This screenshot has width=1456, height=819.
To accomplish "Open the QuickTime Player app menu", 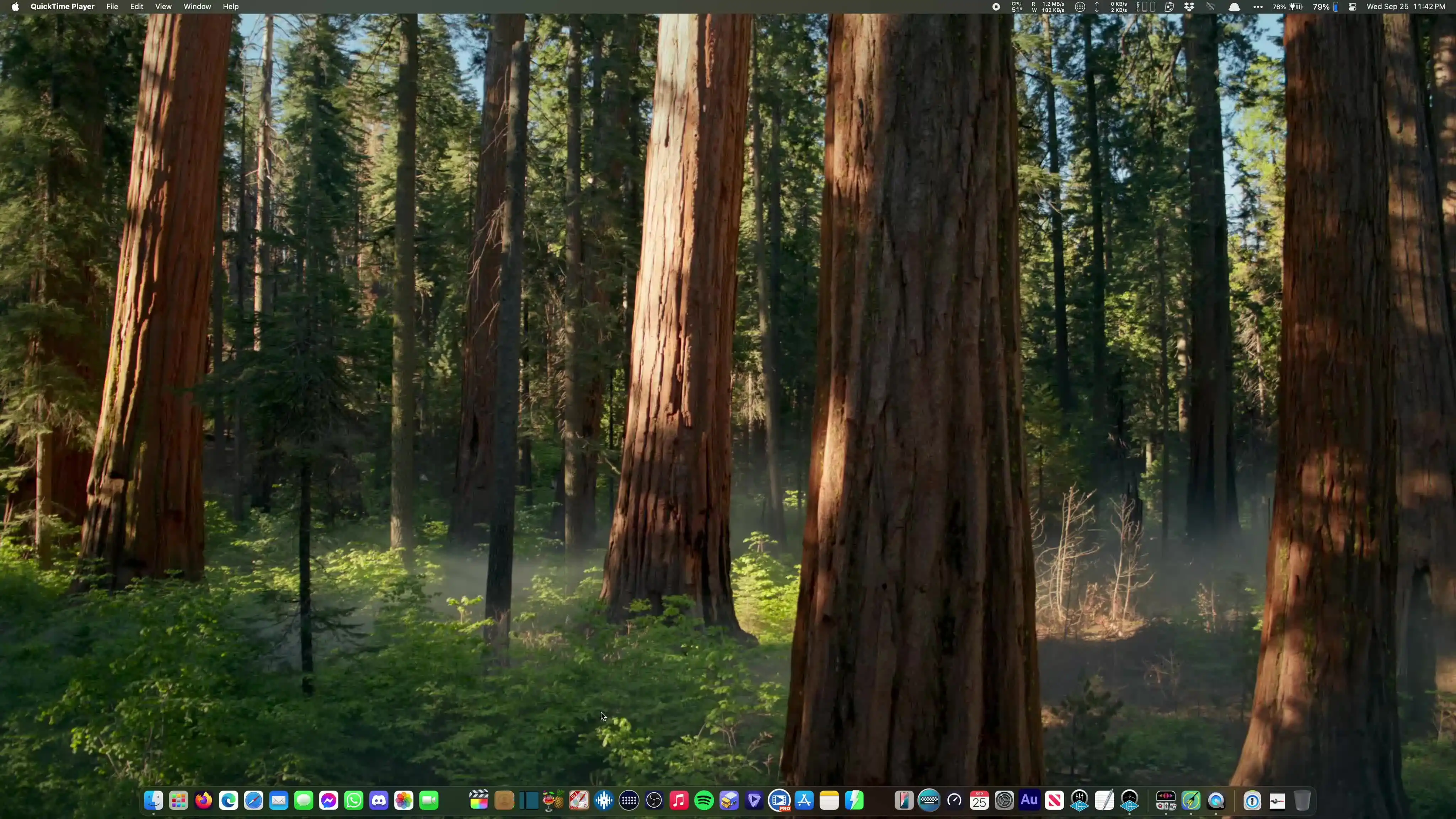I will (x=62, y=7).
